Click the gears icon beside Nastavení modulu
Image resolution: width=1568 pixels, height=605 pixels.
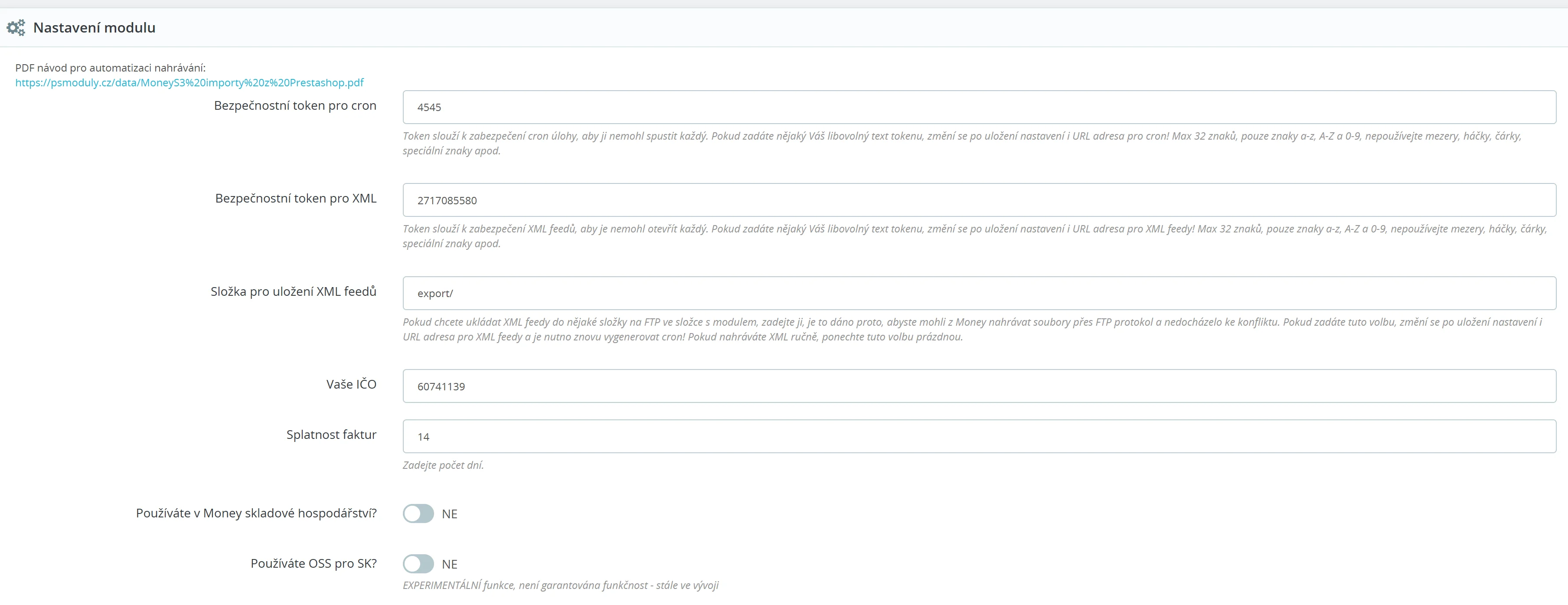click(x=16, y=28)
